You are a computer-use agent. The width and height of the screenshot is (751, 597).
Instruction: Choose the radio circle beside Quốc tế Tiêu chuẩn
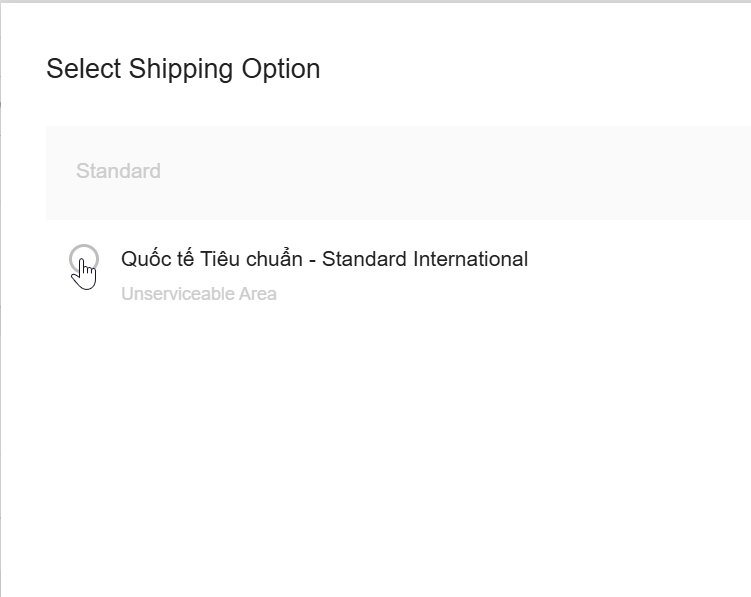[x=84, y=259]
